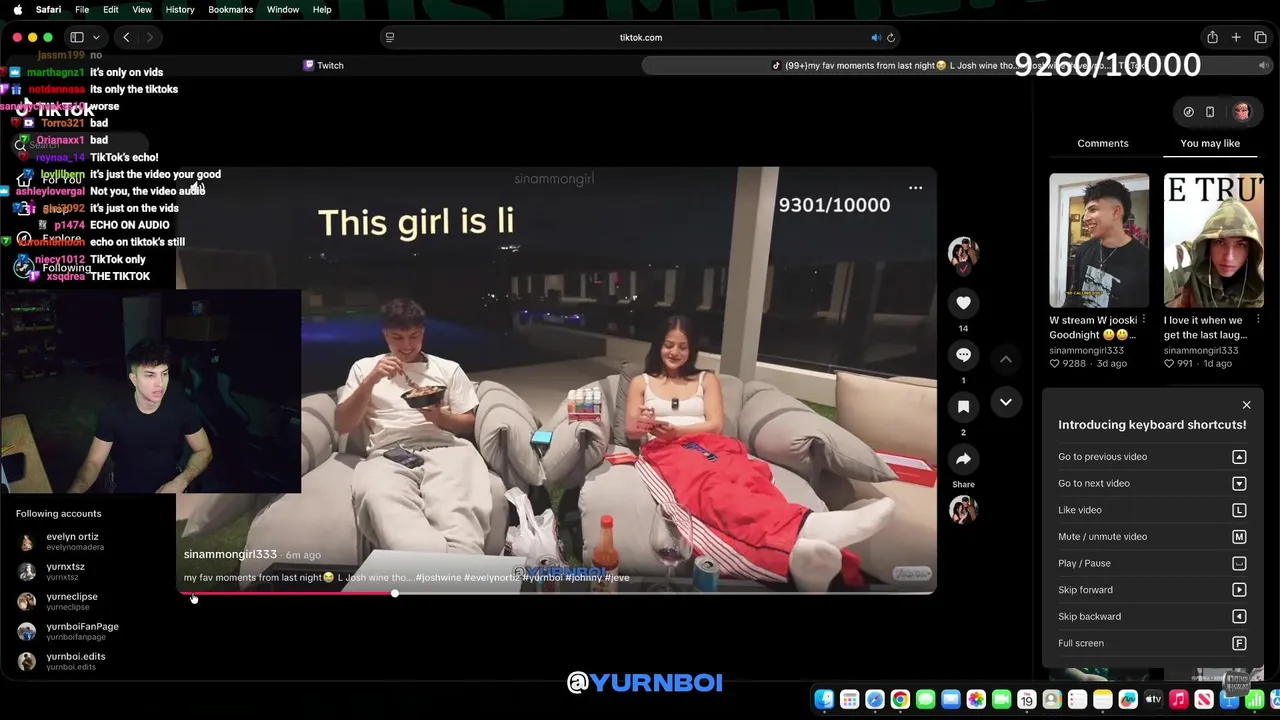Click the #evelynortiz hashtag in the caption
The width and height of the screenshot is (1280, 720).
click(494, 578)
